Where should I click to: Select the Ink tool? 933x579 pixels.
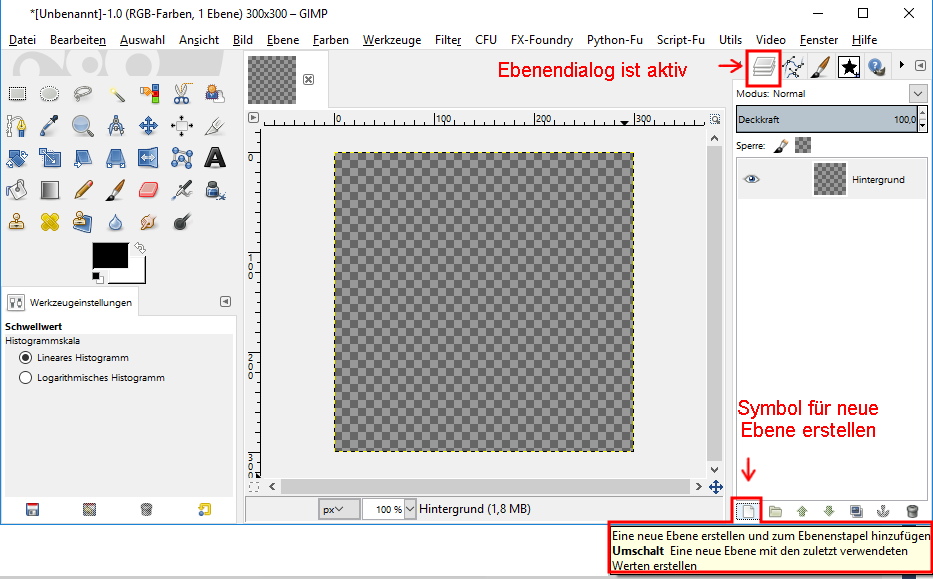[x=214, y=190]
